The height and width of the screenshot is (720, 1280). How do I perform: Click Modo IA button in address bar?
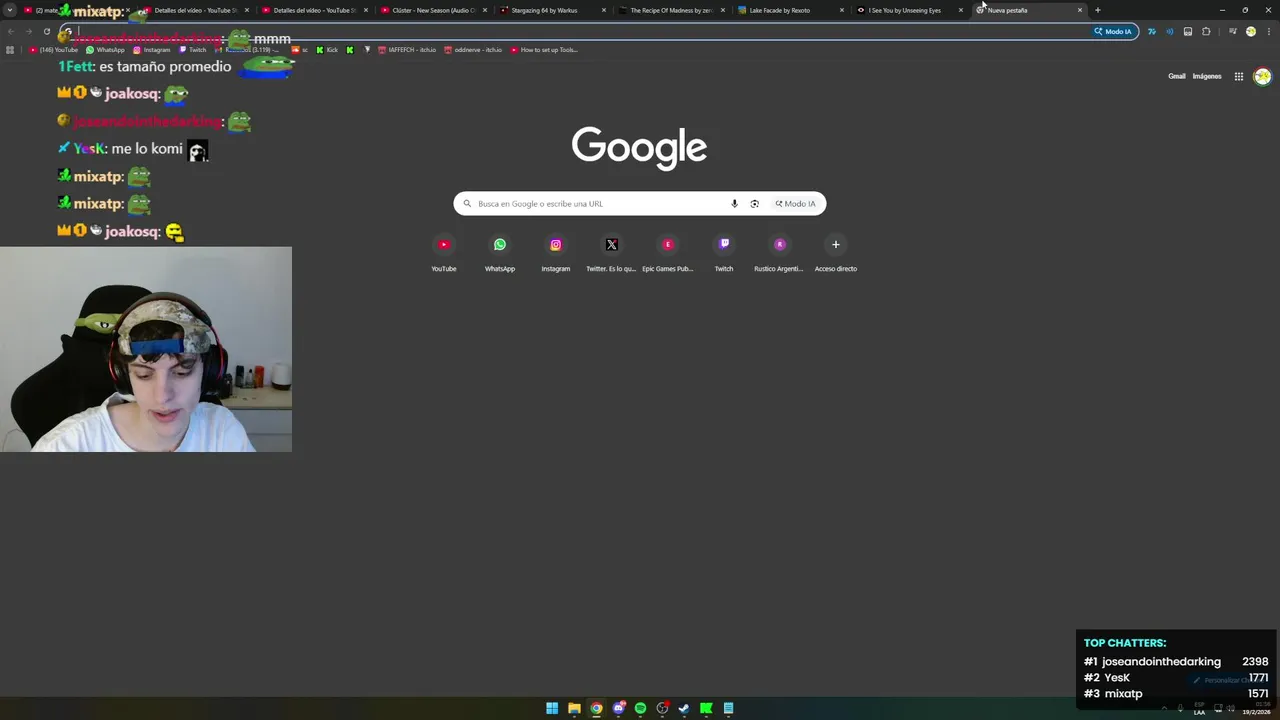coord(1114,31)
